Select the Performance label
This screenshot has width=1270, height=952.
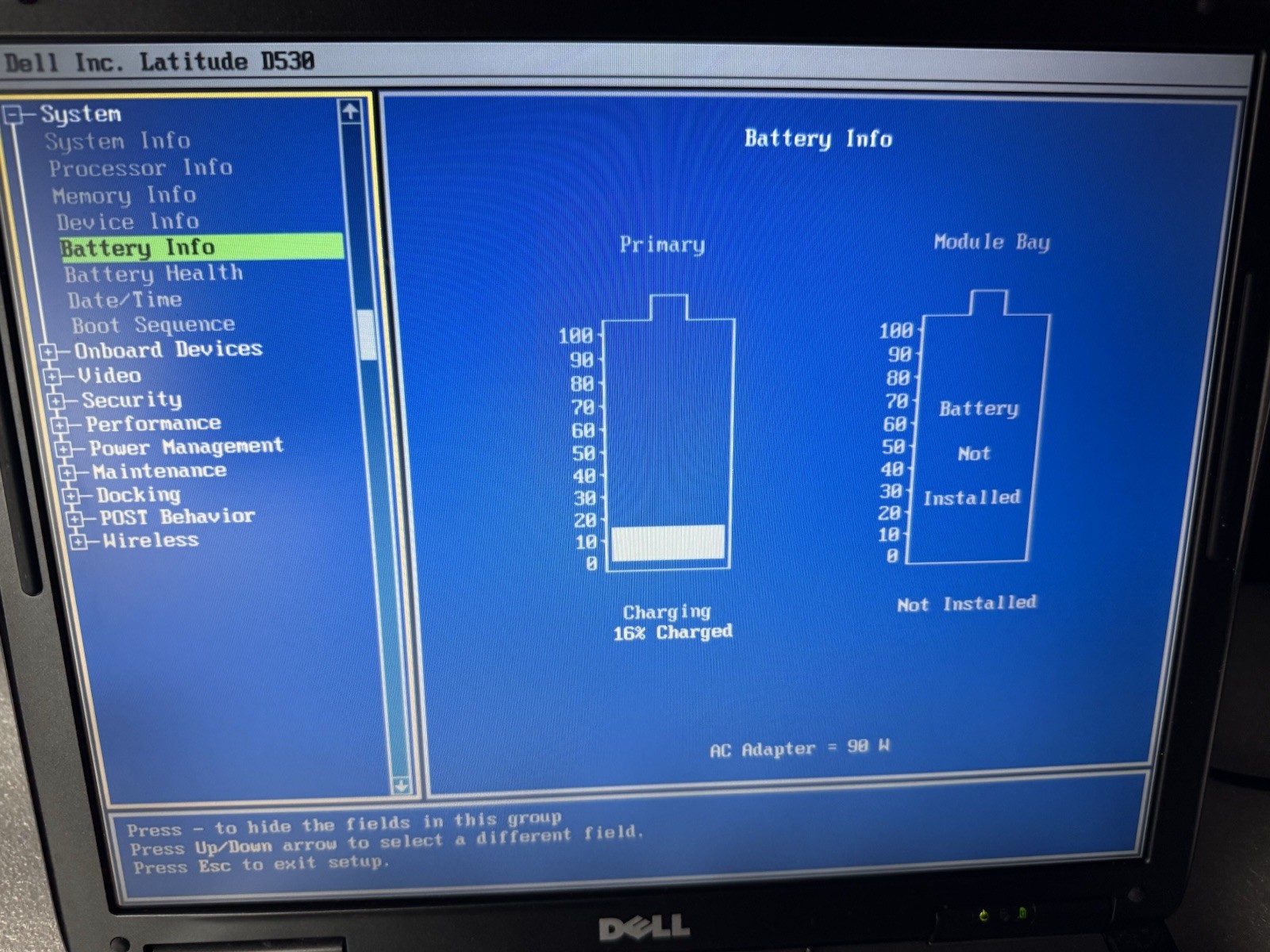point(153,424)
